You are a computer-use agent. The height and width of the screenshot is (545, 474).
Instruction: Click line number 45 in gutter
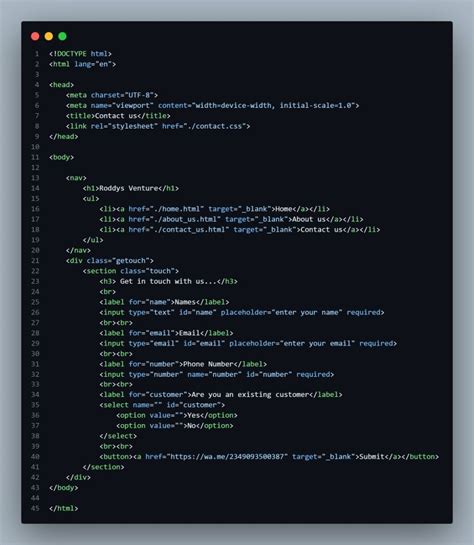coord(35,509)
